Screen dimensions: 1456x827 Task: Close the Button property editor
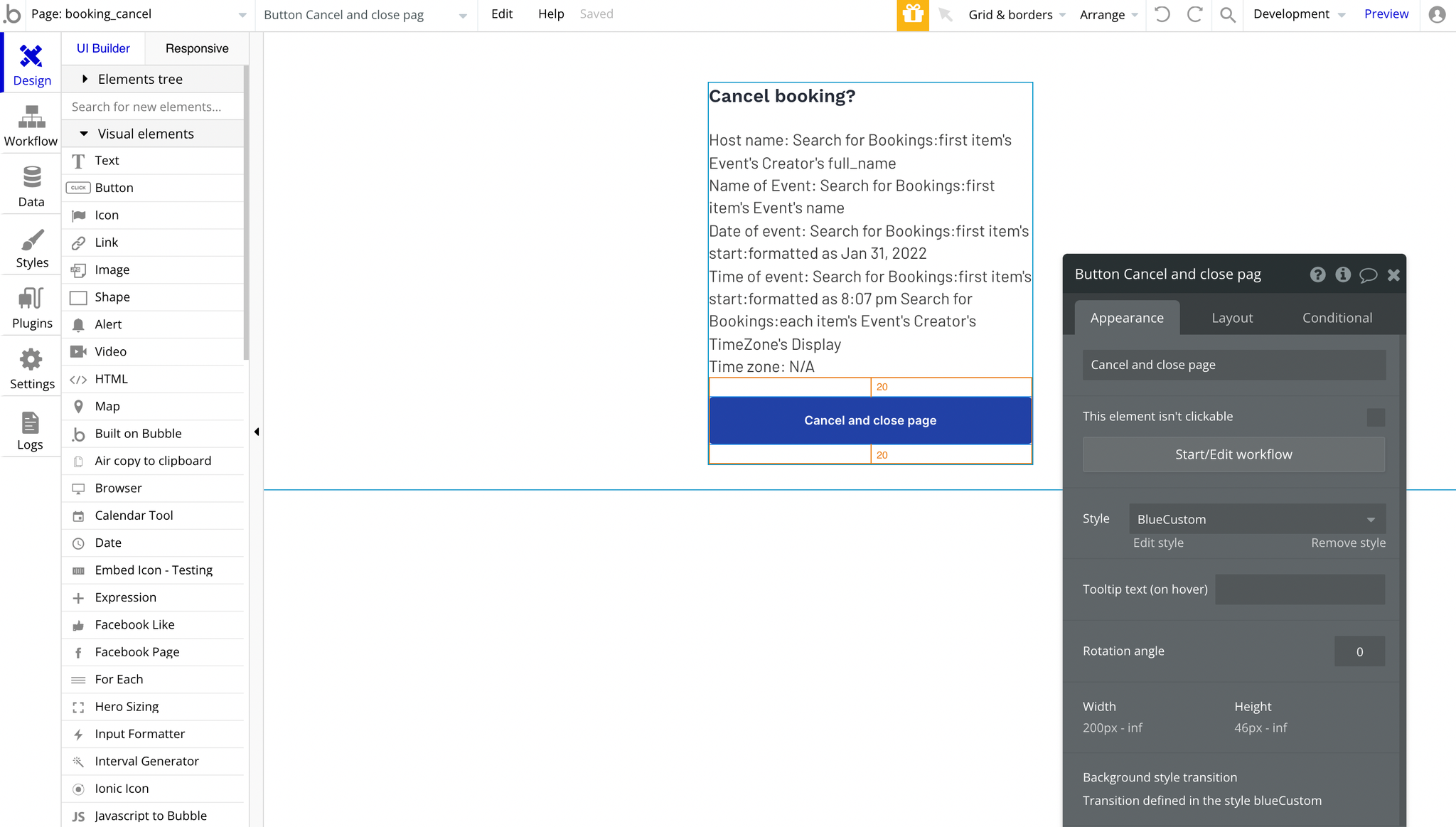(1393, 275)
